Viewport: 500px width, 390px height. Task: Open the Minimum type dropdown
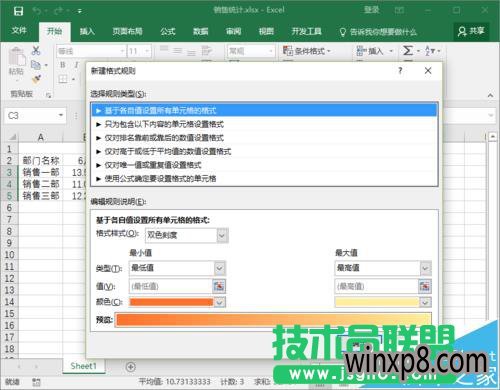click(219, 268)
